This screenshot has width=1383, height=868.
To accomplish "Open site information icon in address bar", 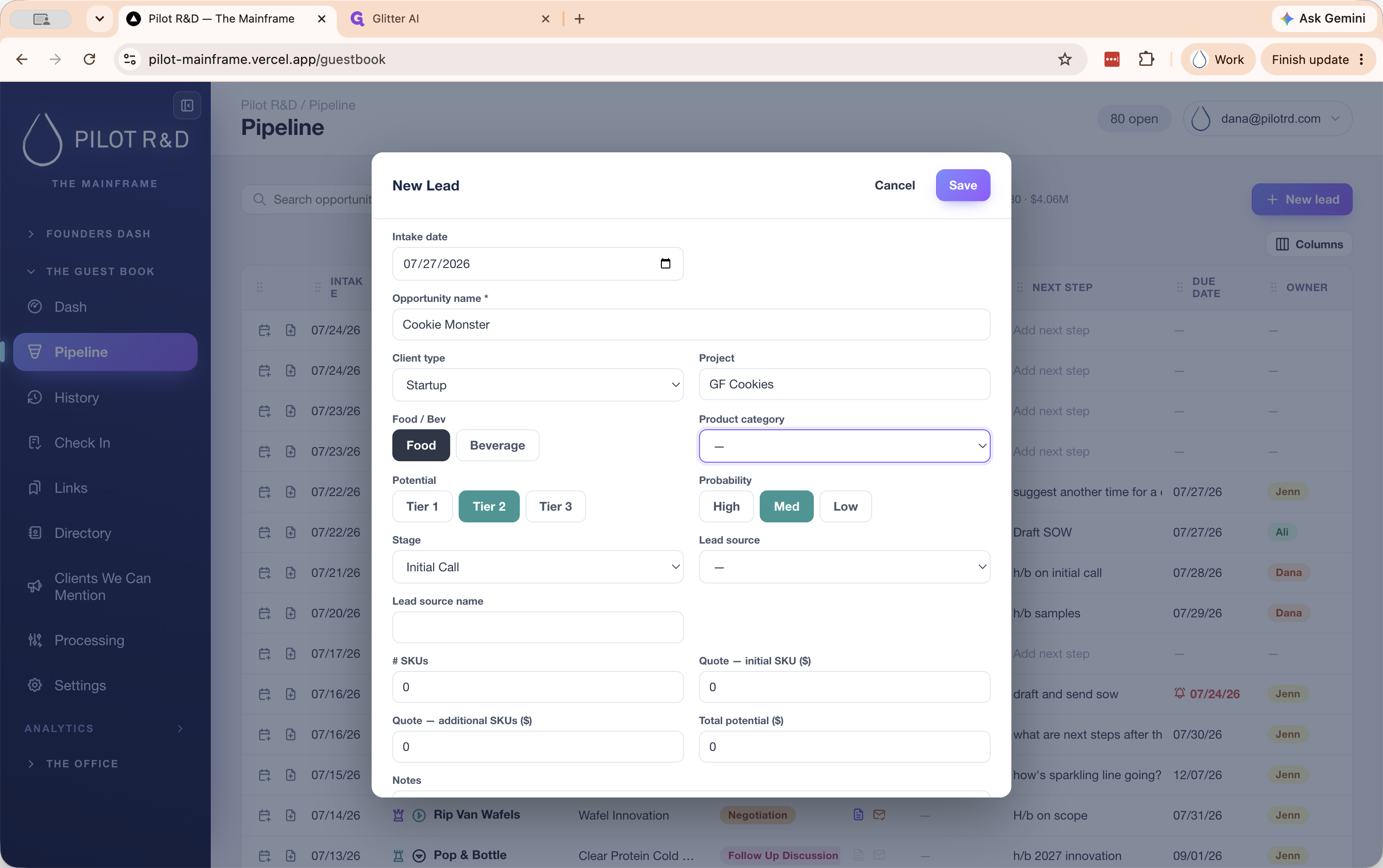I will (x=130, y=59).
